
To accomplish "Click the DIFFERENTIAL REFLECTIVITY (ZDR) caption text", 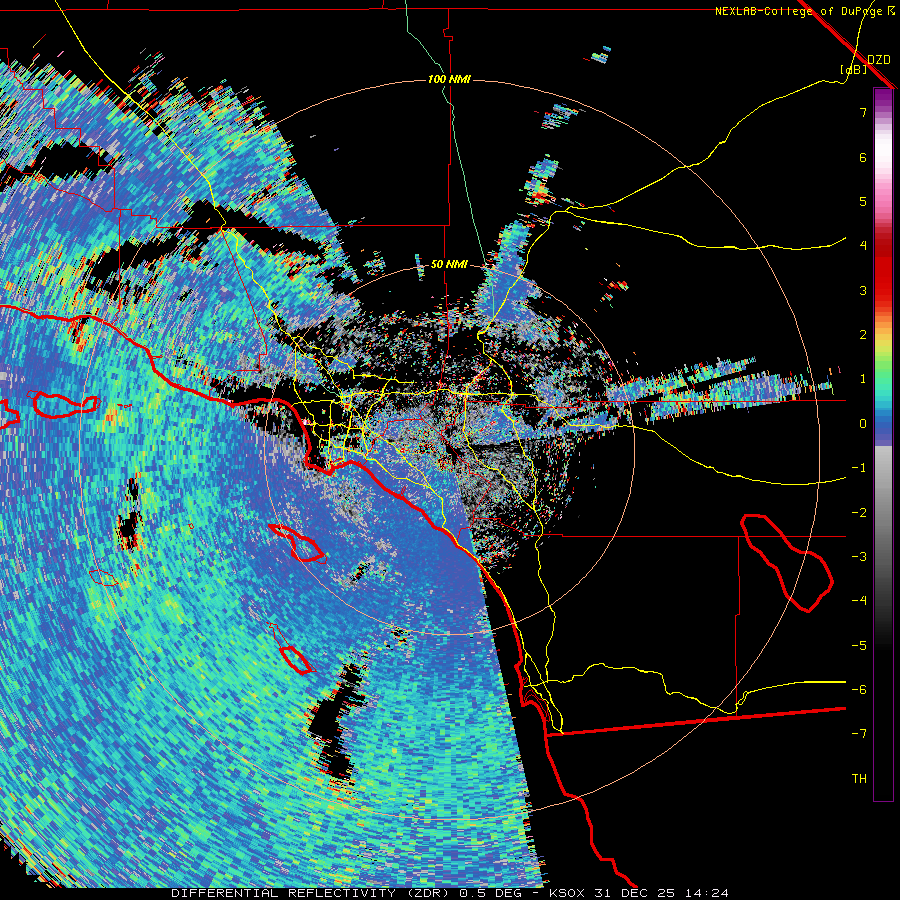I will pos(311,893).
